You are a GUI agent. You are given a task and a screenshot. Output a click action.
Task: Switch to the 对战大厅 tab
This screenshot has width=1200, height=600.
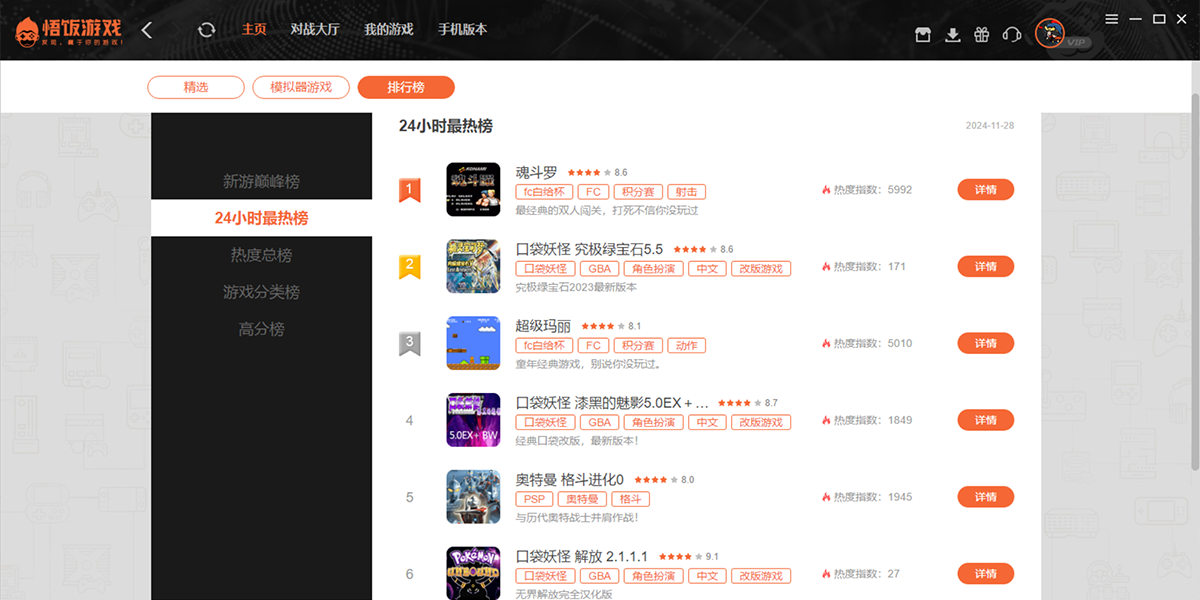pyautogui.click(x=315, y=30)
